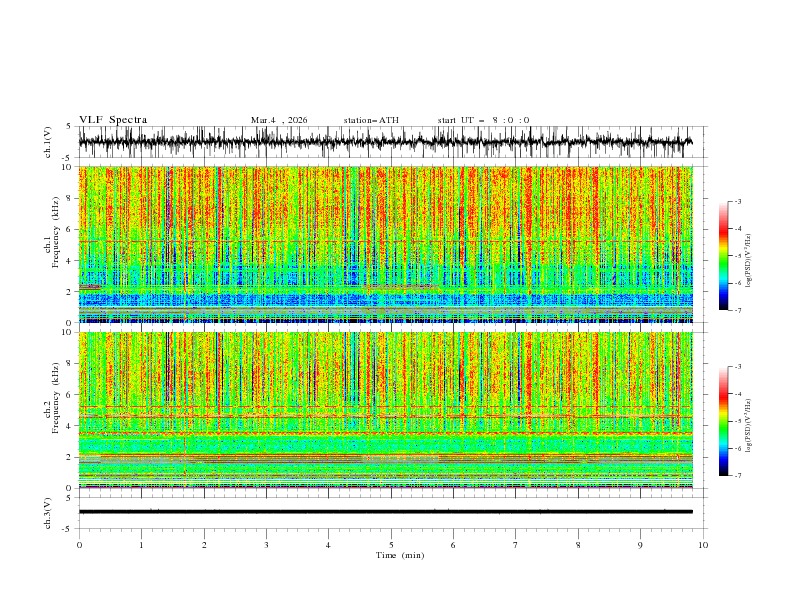The image size is (792, 612).
Task: Click the "ch.1(V)" waveform axis label
Action: [48, 142]
